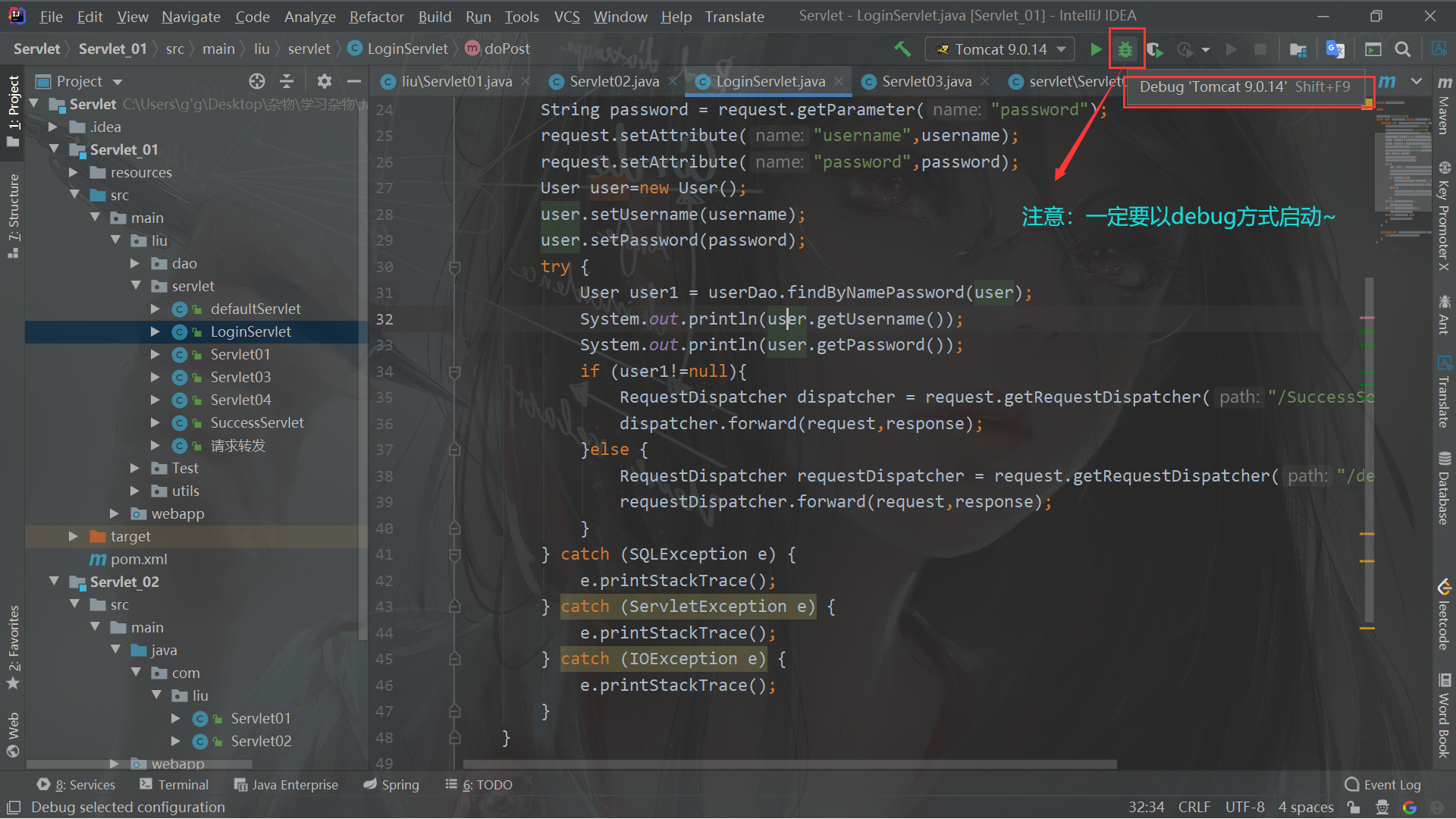Open the Project Structure icon
The width and height of the screenshot is (1456, 819).
point(1298,49)
